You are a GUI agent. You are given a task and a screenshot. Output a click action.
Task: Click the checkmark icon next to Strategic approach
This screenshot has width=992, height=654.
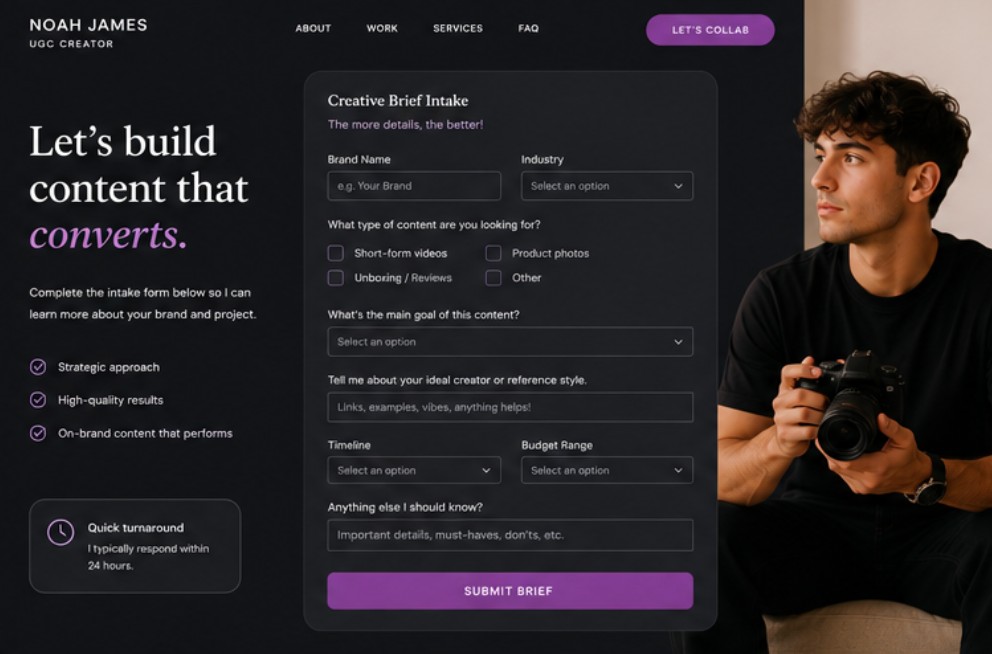pos(38,367)
